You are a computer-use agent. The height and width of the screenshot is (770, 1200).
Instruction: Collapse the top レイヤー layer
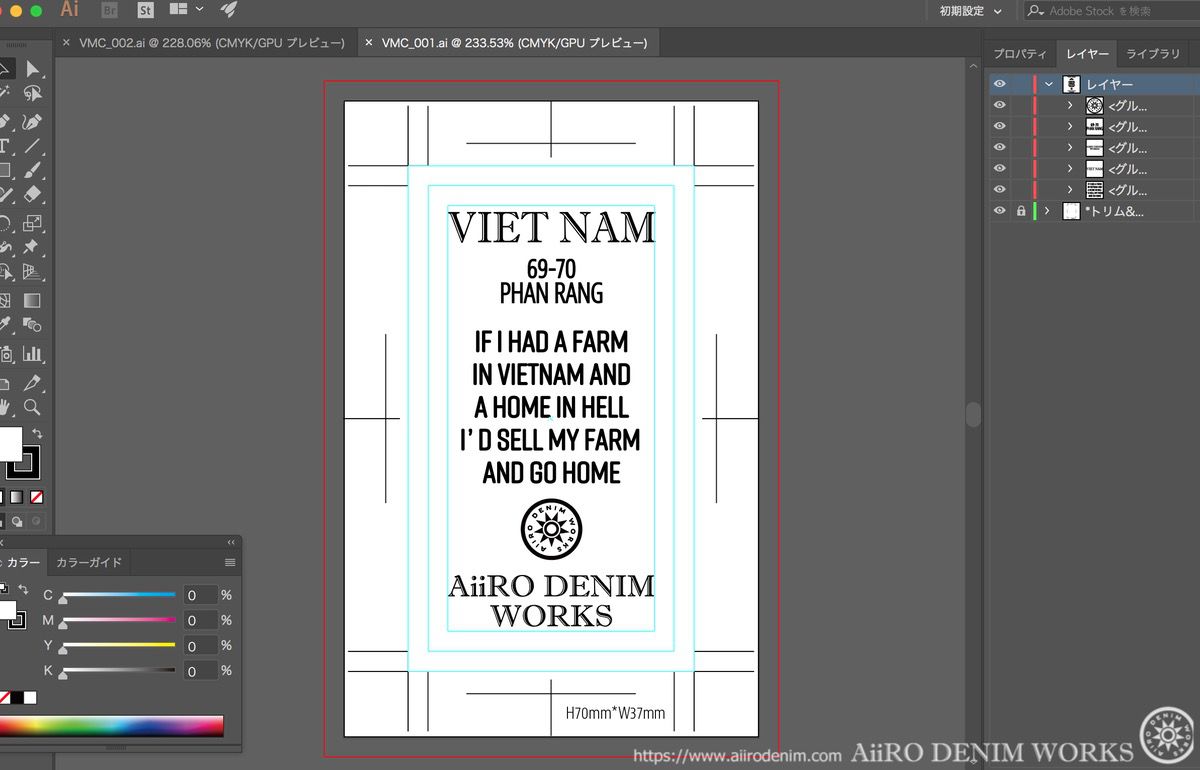point(1049,85)
